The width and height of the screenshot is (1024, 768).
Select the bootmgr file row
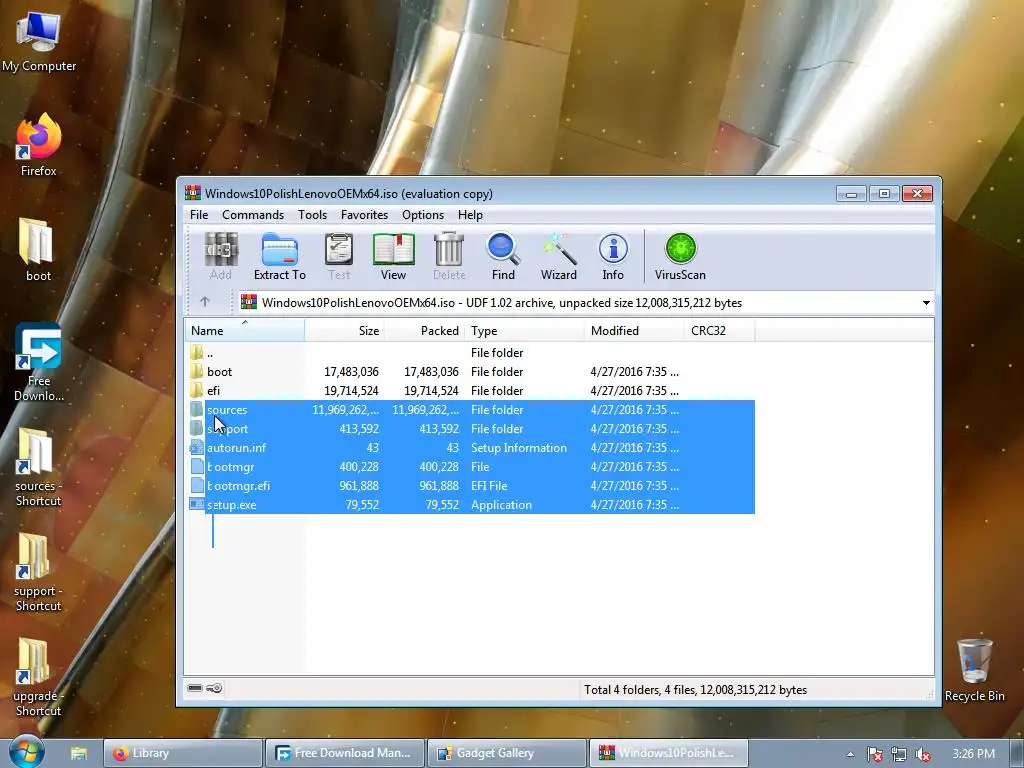tap(470, 466)
